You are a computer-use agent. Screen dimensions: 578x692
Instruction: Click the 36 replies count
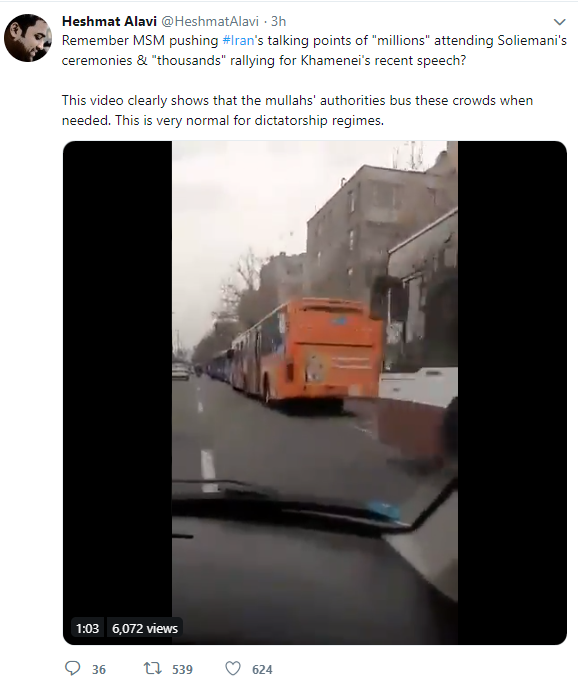coord(99,669)
